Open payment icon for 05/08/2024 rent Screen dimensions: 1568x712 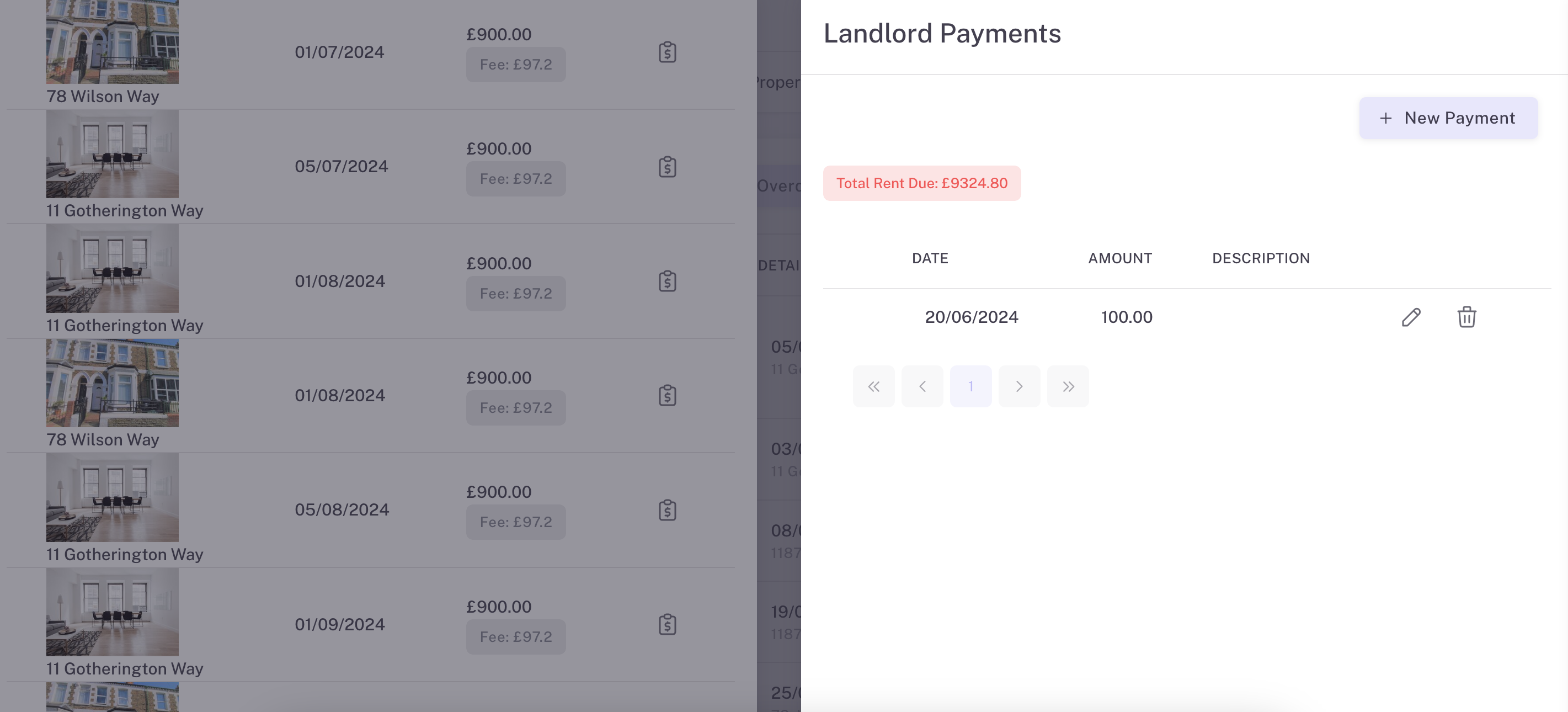(x=667, y=511)
